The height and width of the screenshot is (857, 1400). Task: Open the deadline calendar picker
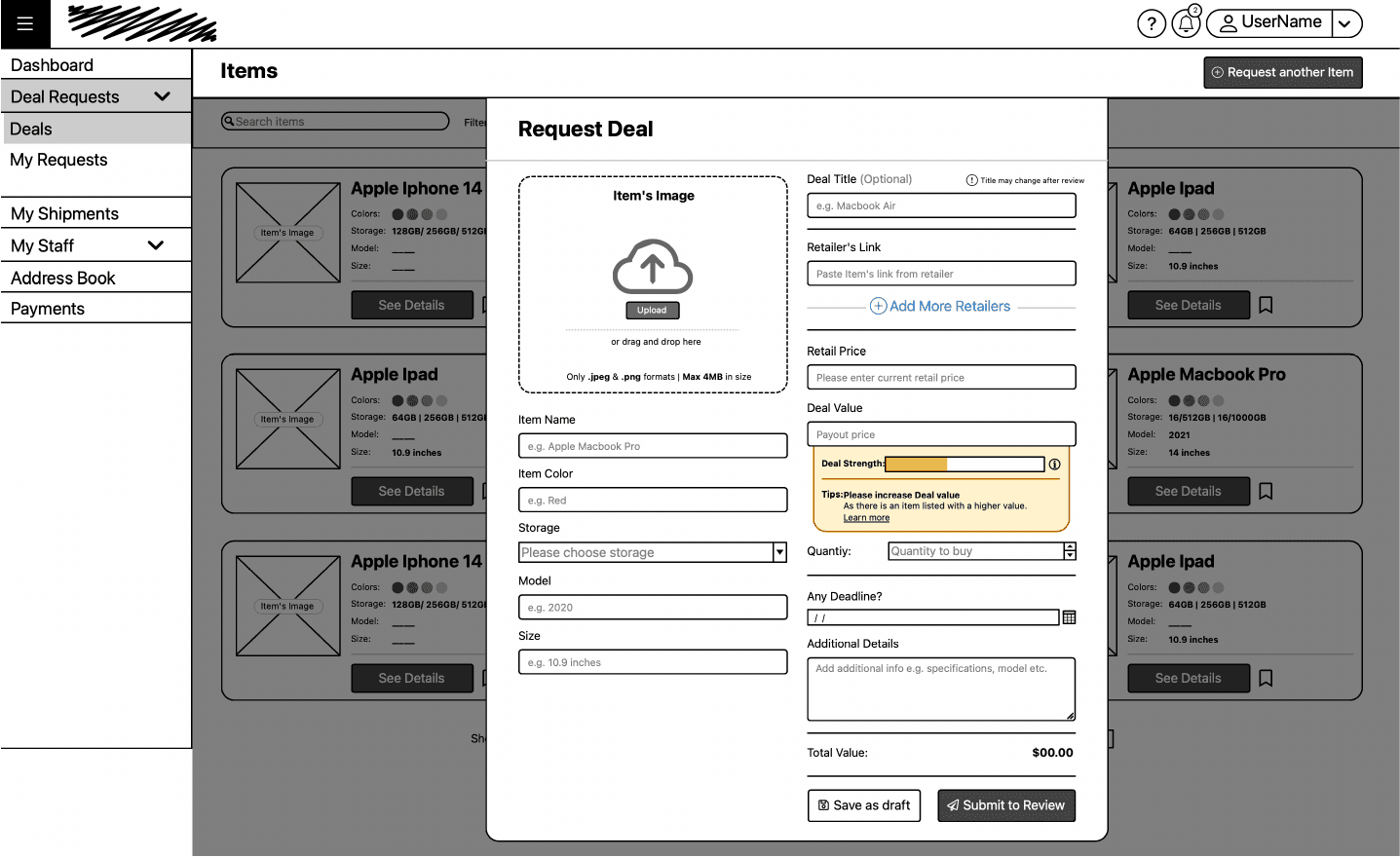point(1069,617)
